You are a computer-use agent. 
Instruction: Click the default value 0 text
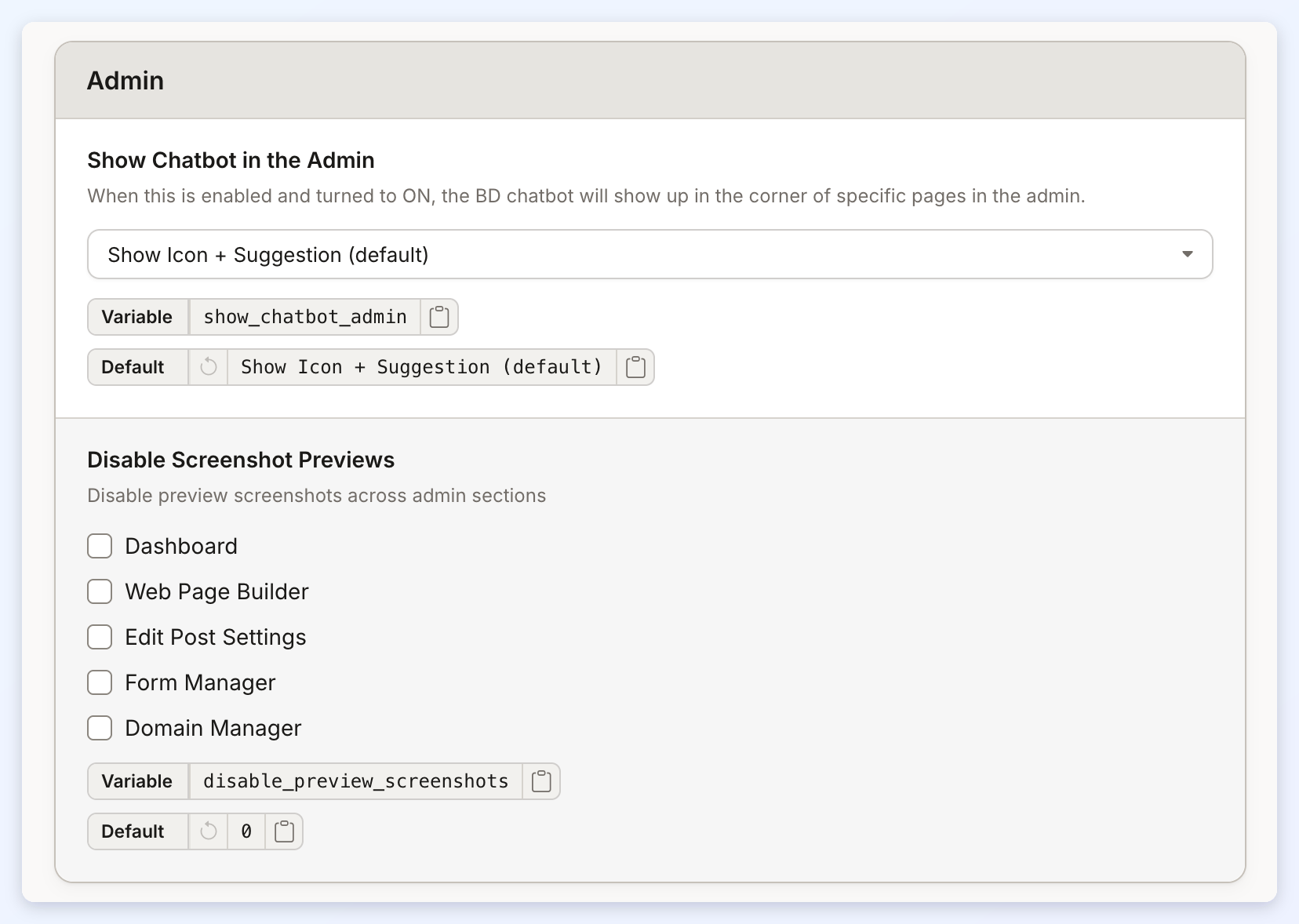(x=246, y=831)
